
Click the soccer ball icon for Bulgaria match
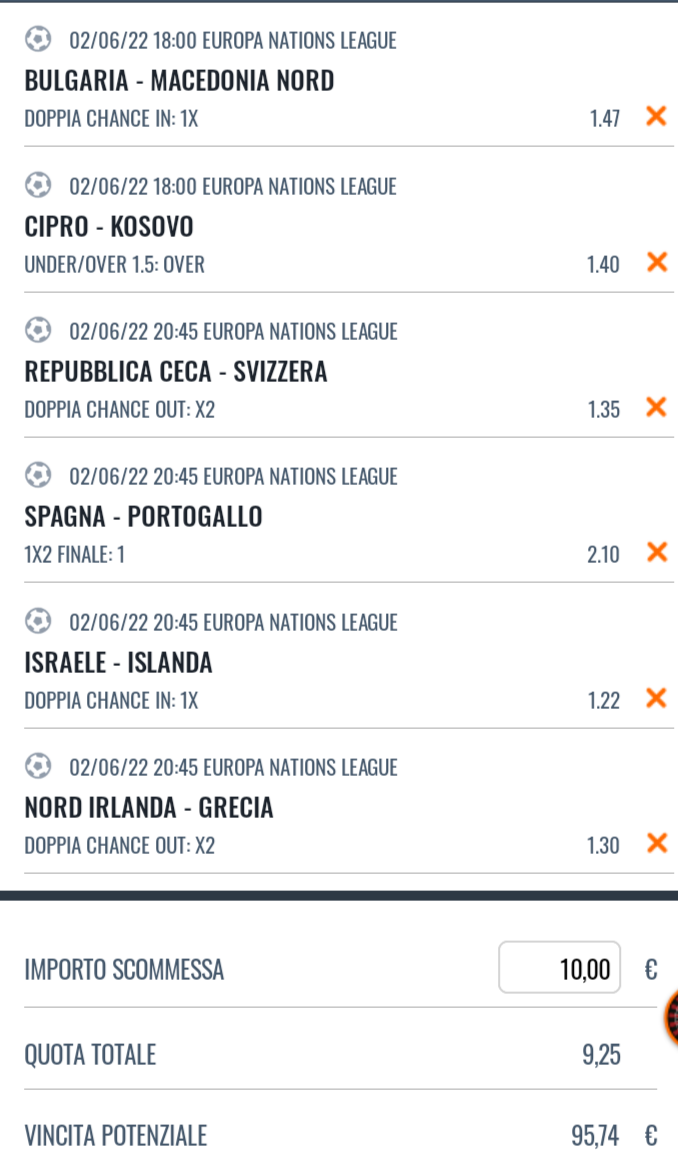pyautogui.click(x=38, y=40)
